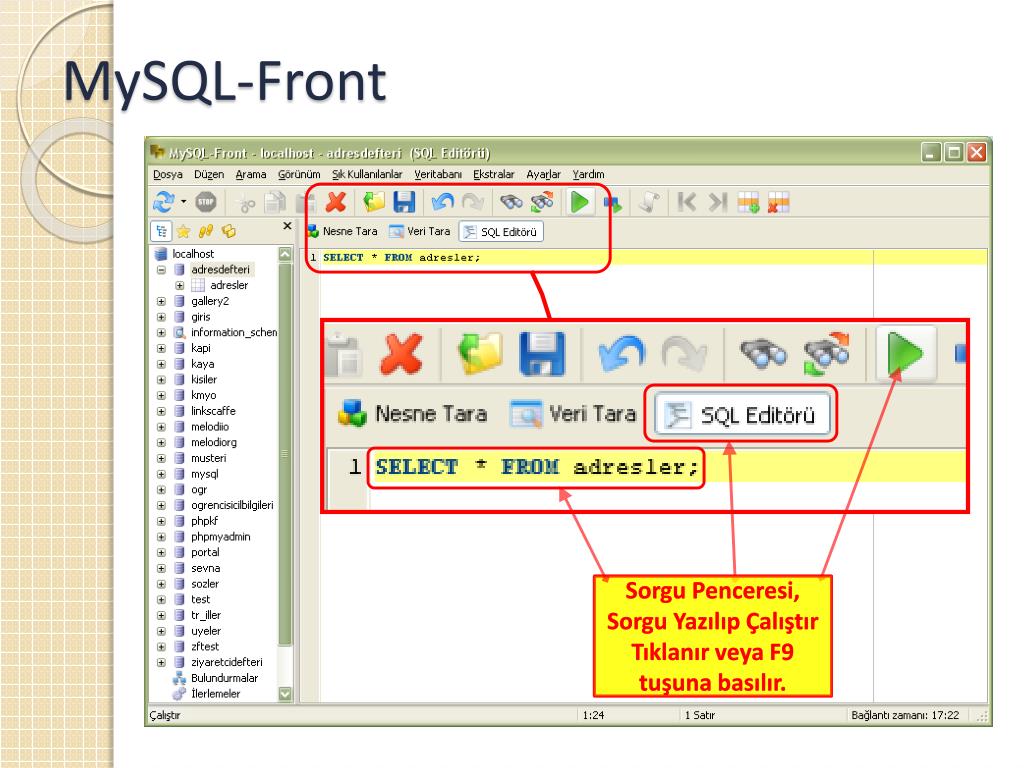
Task: Expand the phpmyadmin database node
Action: click(x=161, y=537)
